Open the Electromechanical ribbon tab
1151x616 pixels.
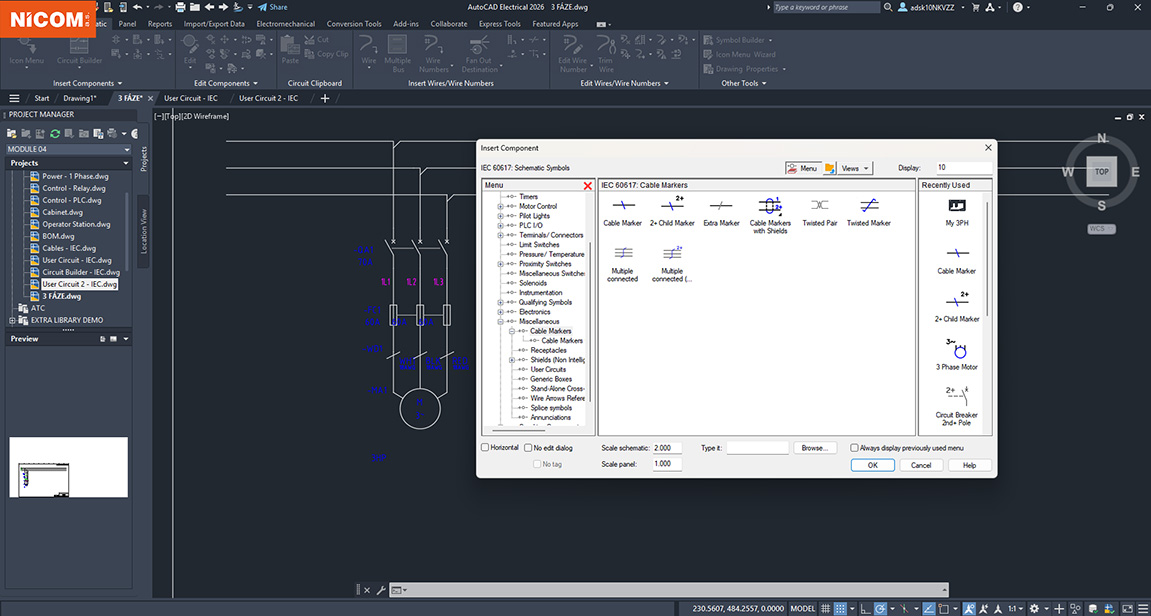pos(285,24)
